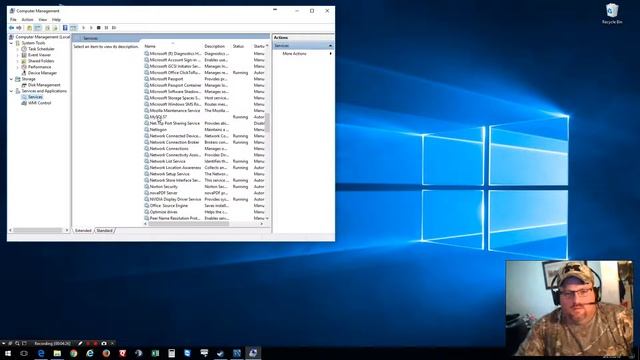The height and width of the screenshot is (360, 640).
Task: Open Microsoft Edge from the taskbar
Action: (41, 353)
